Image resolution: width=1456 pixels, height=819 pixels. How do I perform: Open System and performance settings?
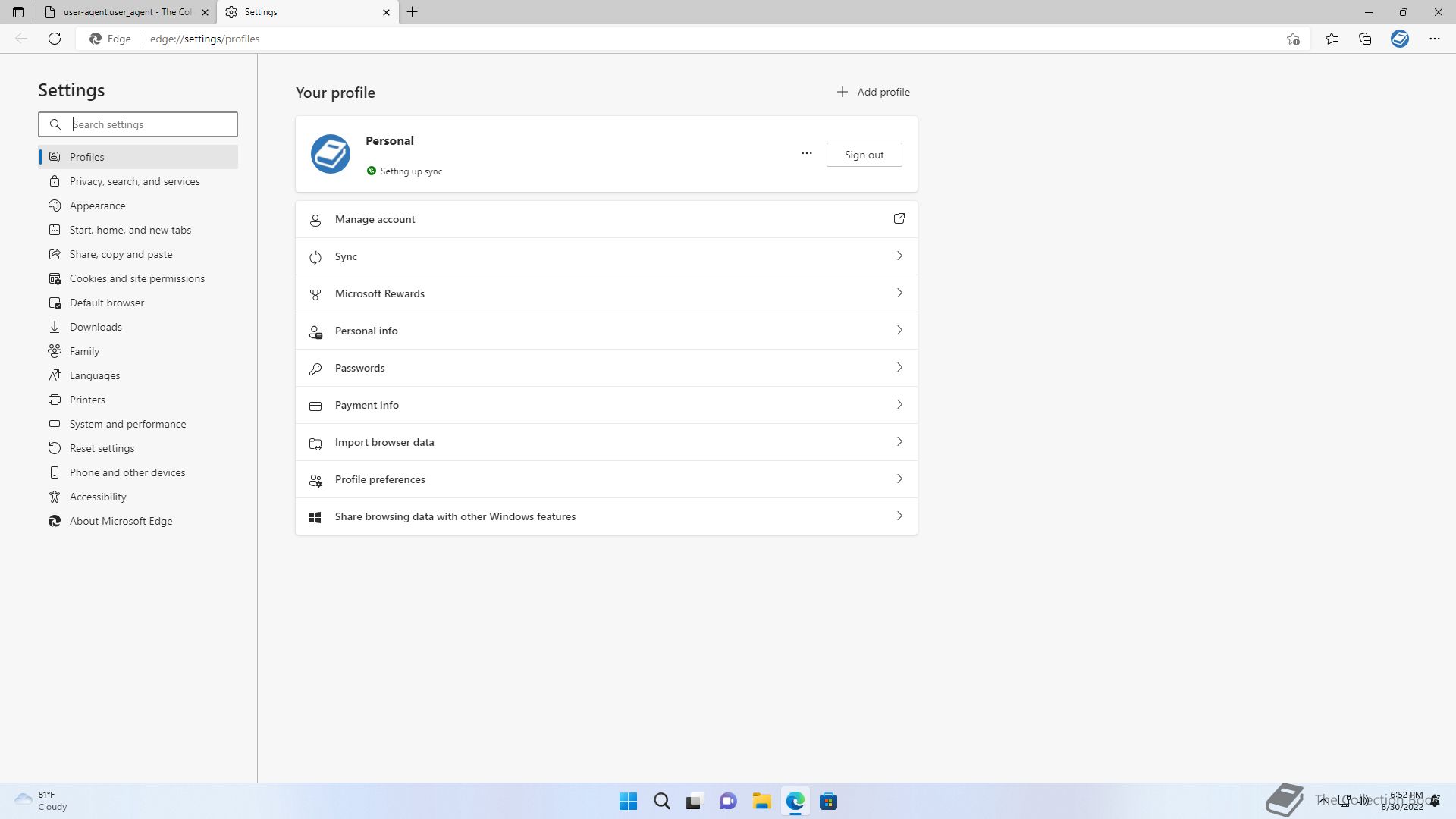(138, 424)
